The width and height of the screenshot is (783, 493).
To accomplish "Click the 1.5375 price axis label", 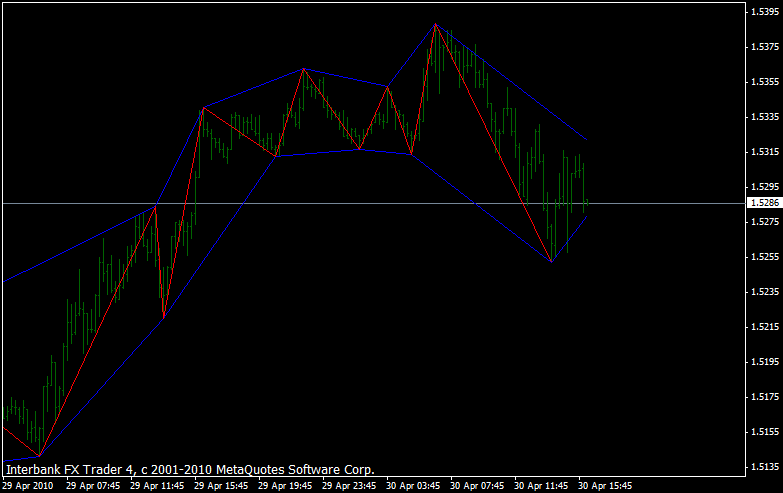I will (765, 46).
